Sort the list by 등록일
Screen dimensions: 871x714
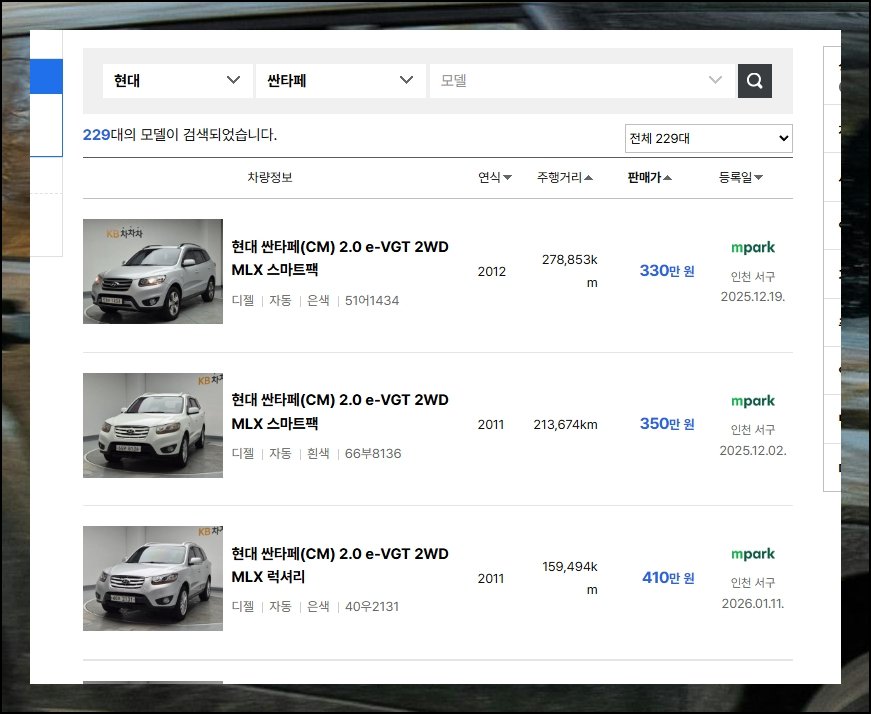coord(740,177)
